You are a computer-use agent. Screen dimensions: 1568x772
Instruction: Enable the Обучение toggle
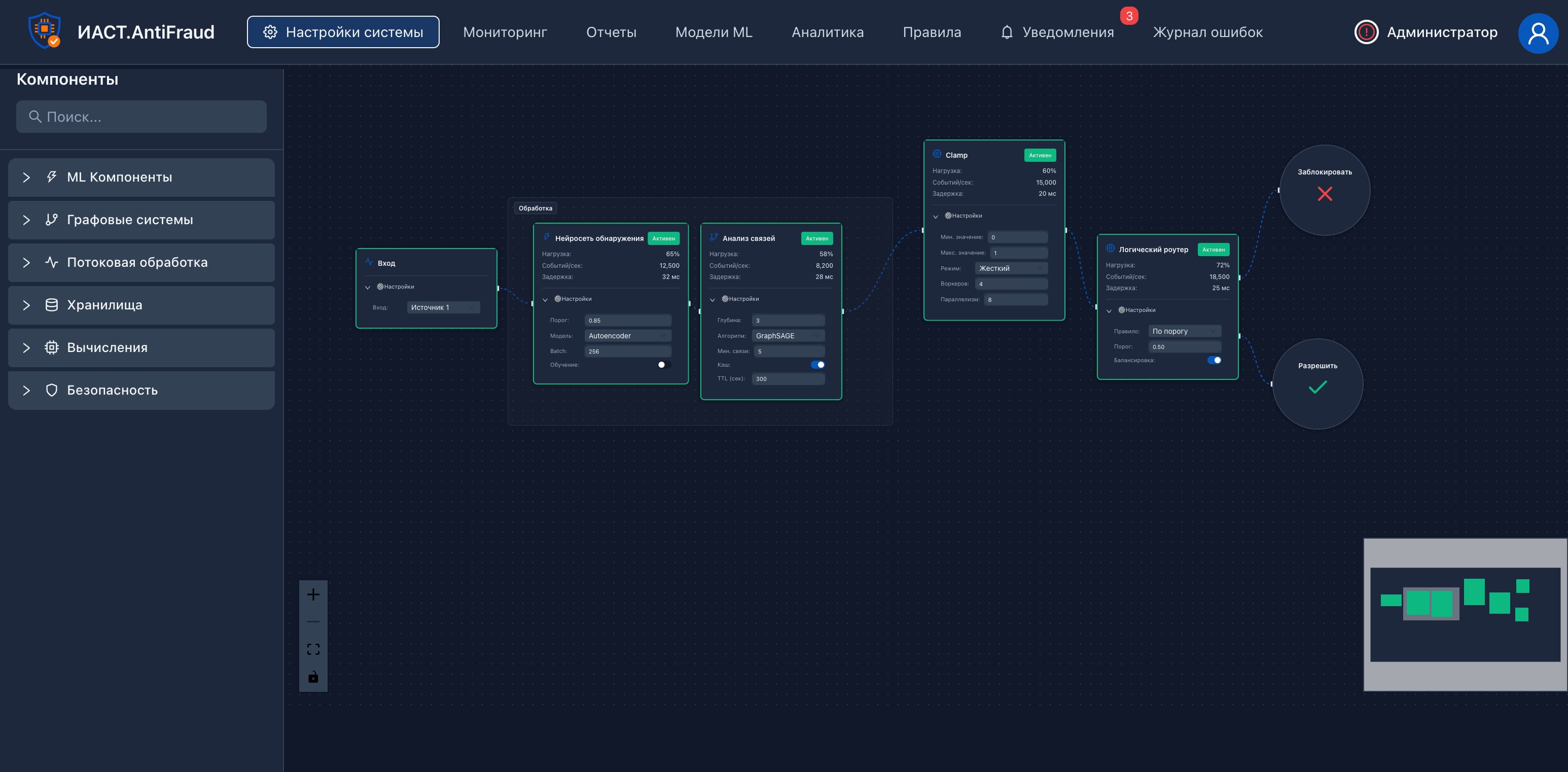click(x=664, y=365)
